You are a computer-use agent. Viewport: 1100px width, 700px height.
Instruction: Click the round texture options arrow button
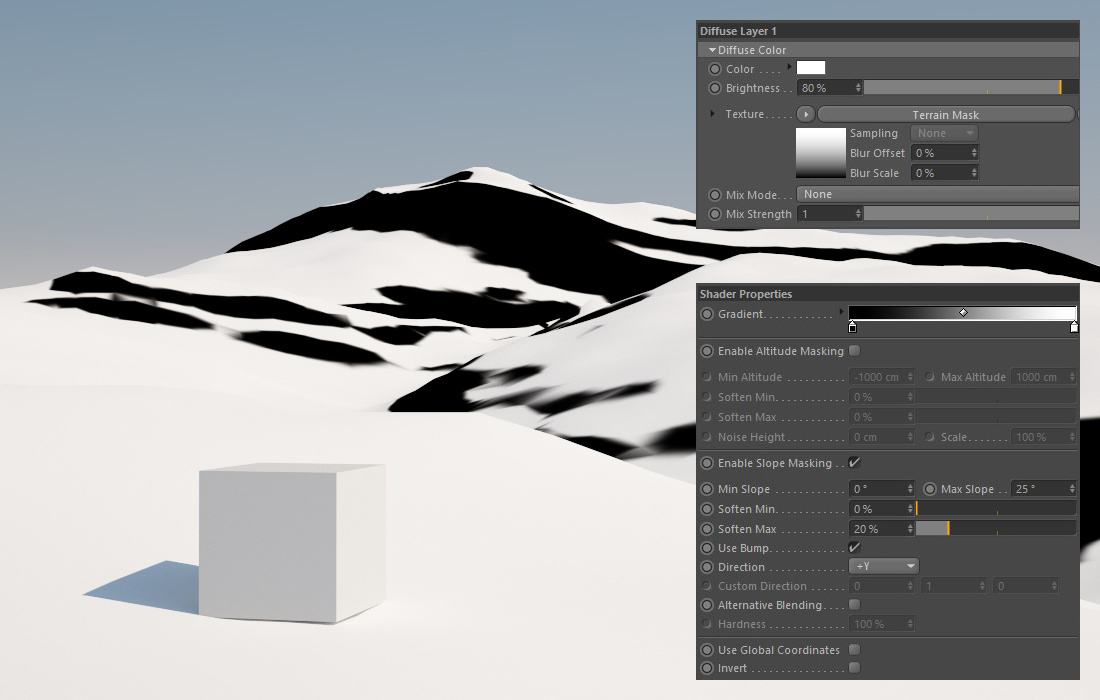(x=806, y=114)
